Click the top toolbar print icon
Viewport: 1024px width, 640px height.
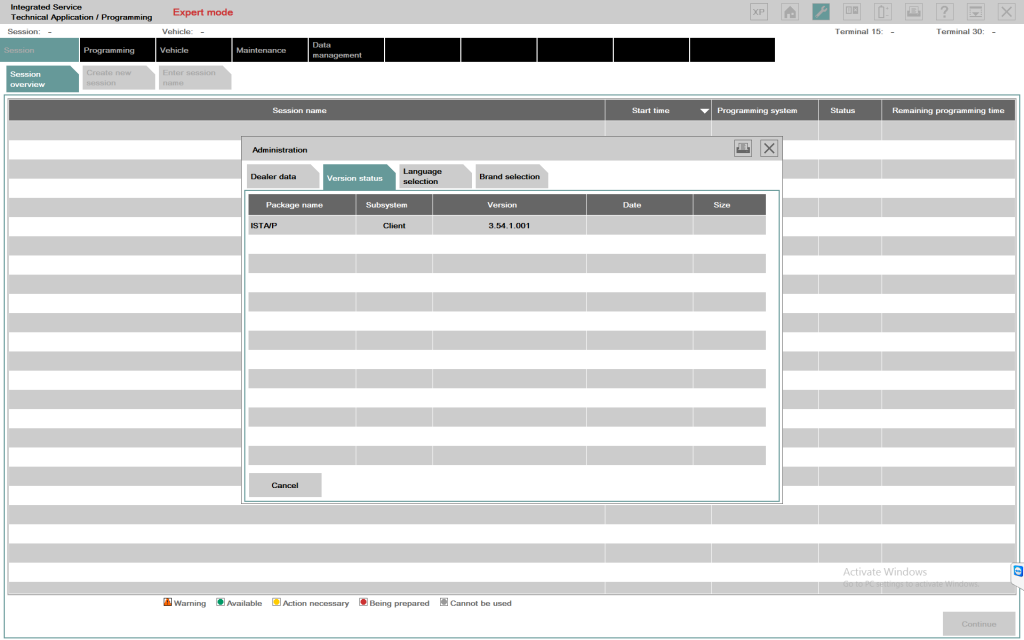click(914, 12)
